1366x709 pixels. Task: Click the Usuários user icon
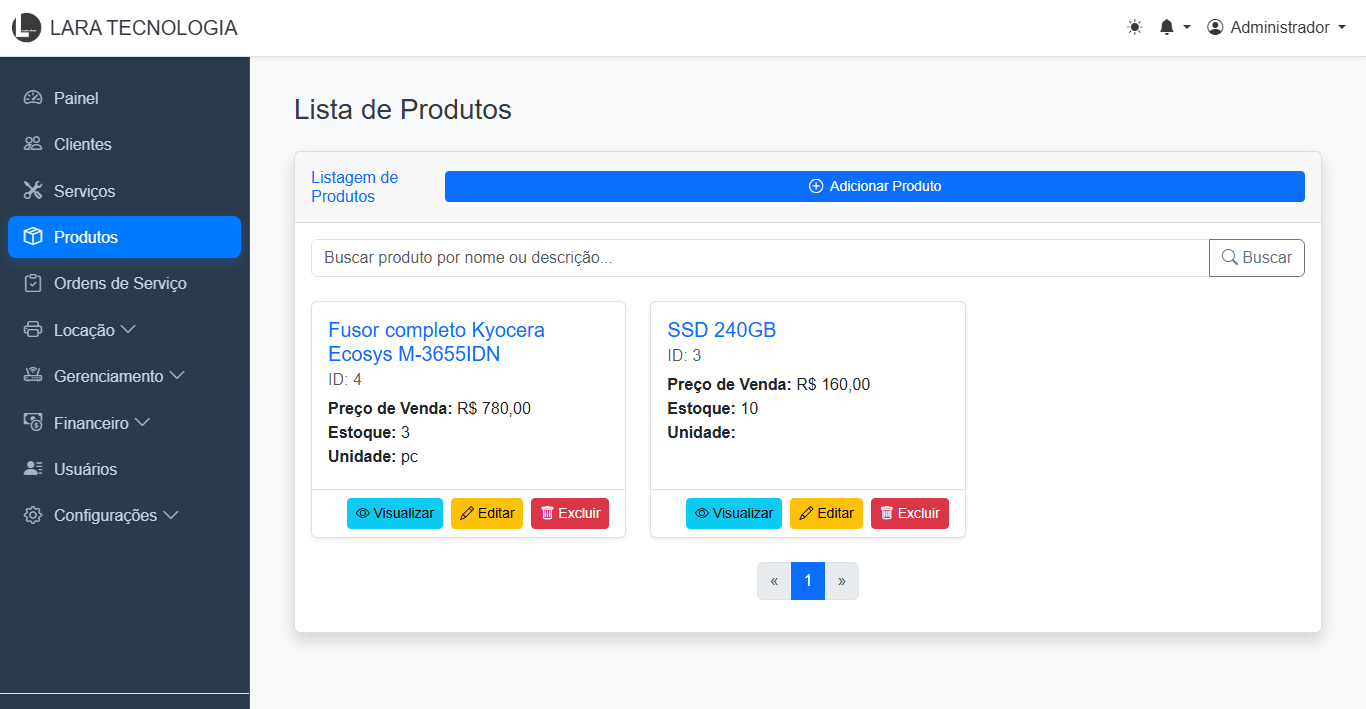point(33,468)
